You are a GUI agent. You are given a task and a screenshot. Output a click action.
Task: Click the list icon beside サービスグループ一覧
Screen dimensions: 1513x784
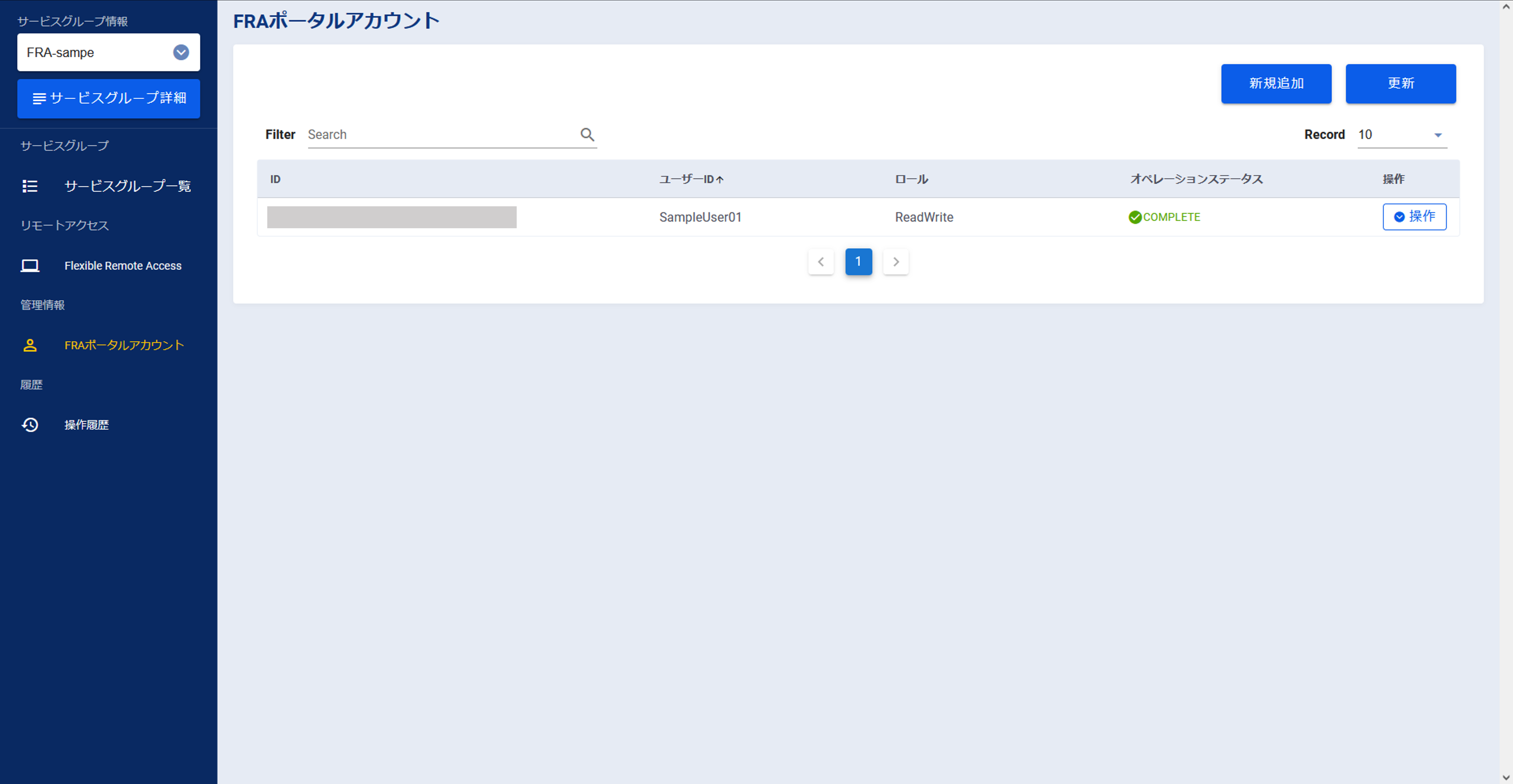[x=30, y=186]
